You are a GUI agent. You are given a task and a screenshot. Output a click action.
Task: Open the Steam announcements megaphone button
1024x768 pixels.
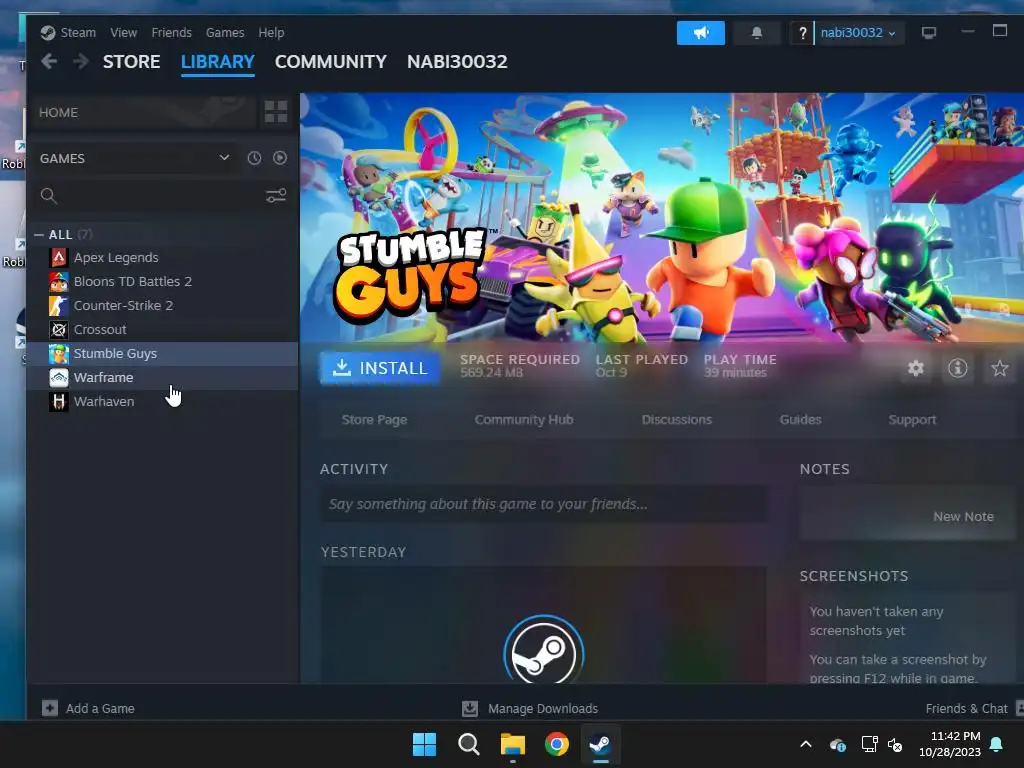[701, 33]
